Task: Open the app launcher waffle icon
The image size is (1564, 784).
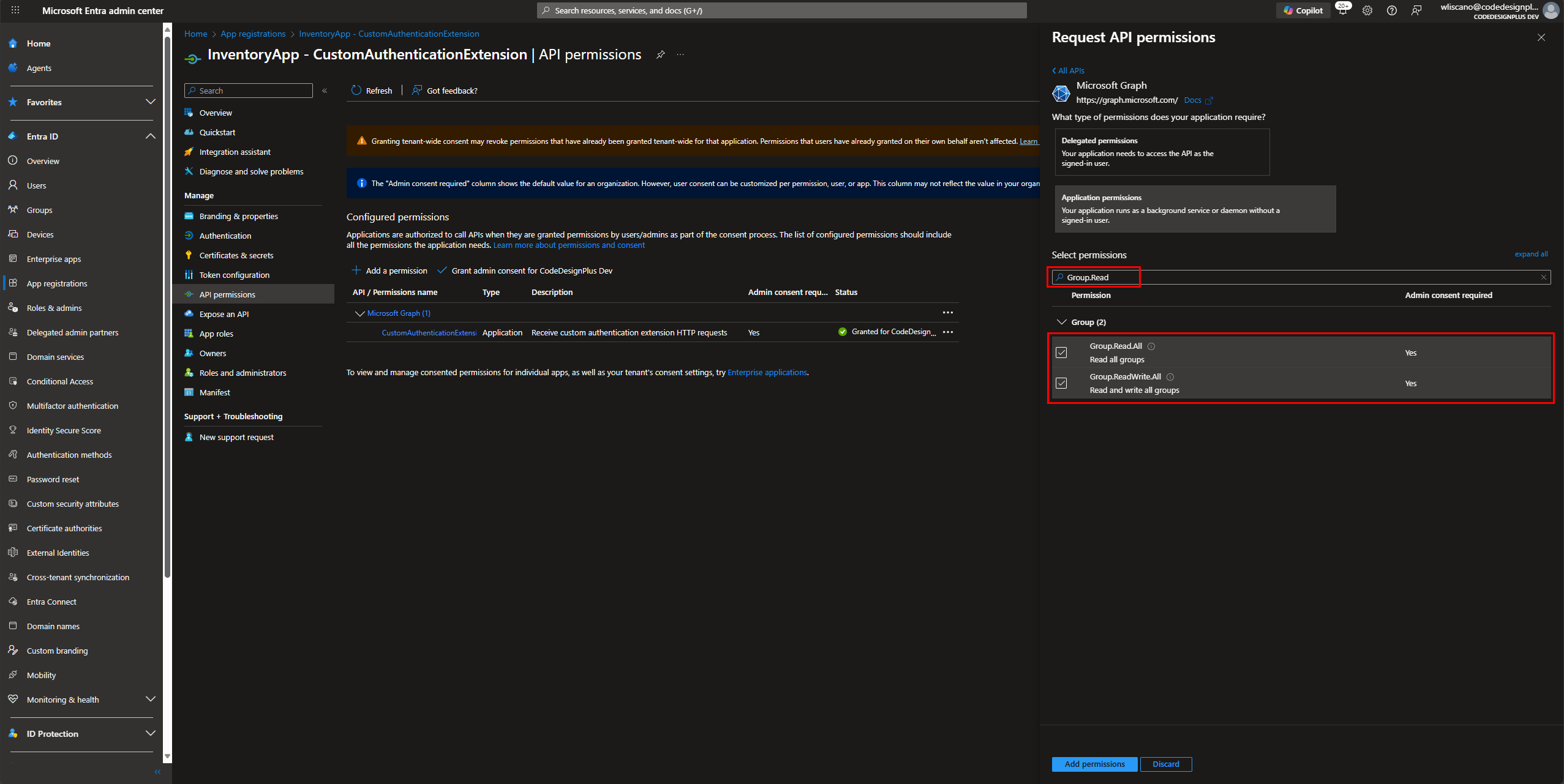Action: [x=15, y=10]
